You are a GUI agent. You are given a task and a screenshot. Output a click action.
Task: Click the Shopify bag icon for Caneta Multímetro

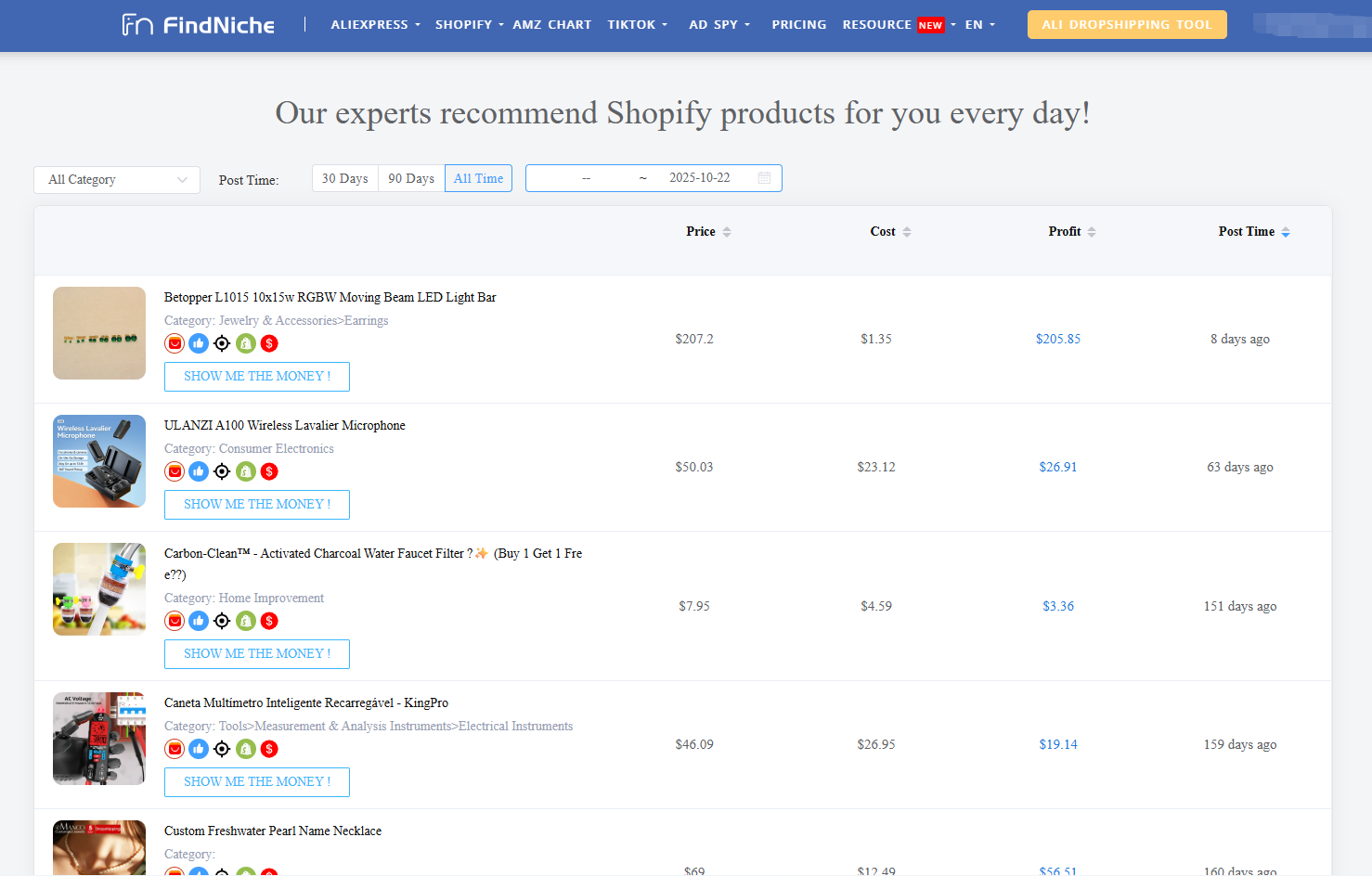(x=246, y=749)
